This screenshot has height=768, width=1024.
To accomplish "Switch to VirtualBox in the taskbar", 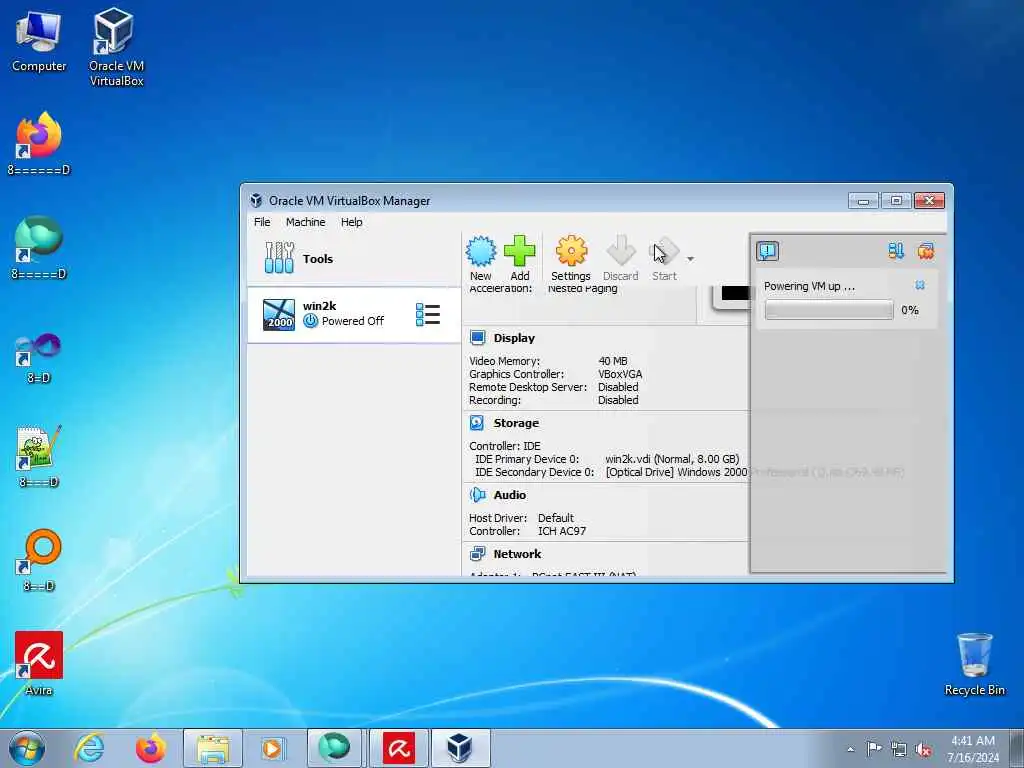I will coord(460,748).
